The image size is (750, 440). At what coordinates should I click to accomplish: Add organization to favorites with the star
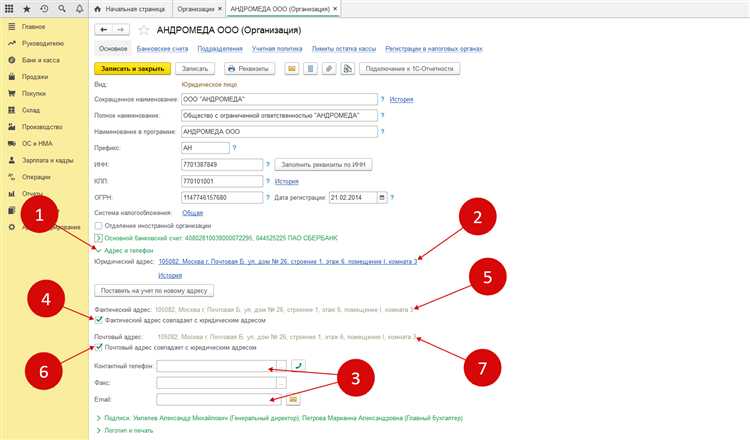pyautogui.click(x=143, y=30)
